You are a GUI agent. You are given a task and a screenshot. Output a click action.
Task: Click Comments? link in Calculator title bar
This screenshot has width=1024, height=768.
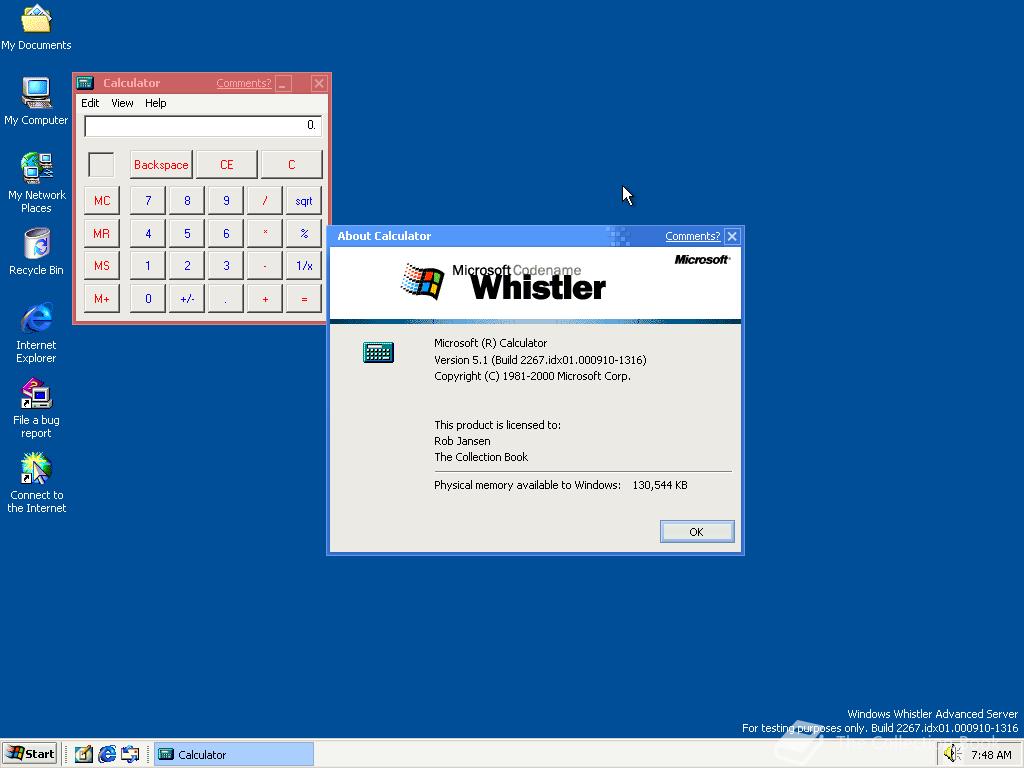pyautogui.click(x=244, y=83)
